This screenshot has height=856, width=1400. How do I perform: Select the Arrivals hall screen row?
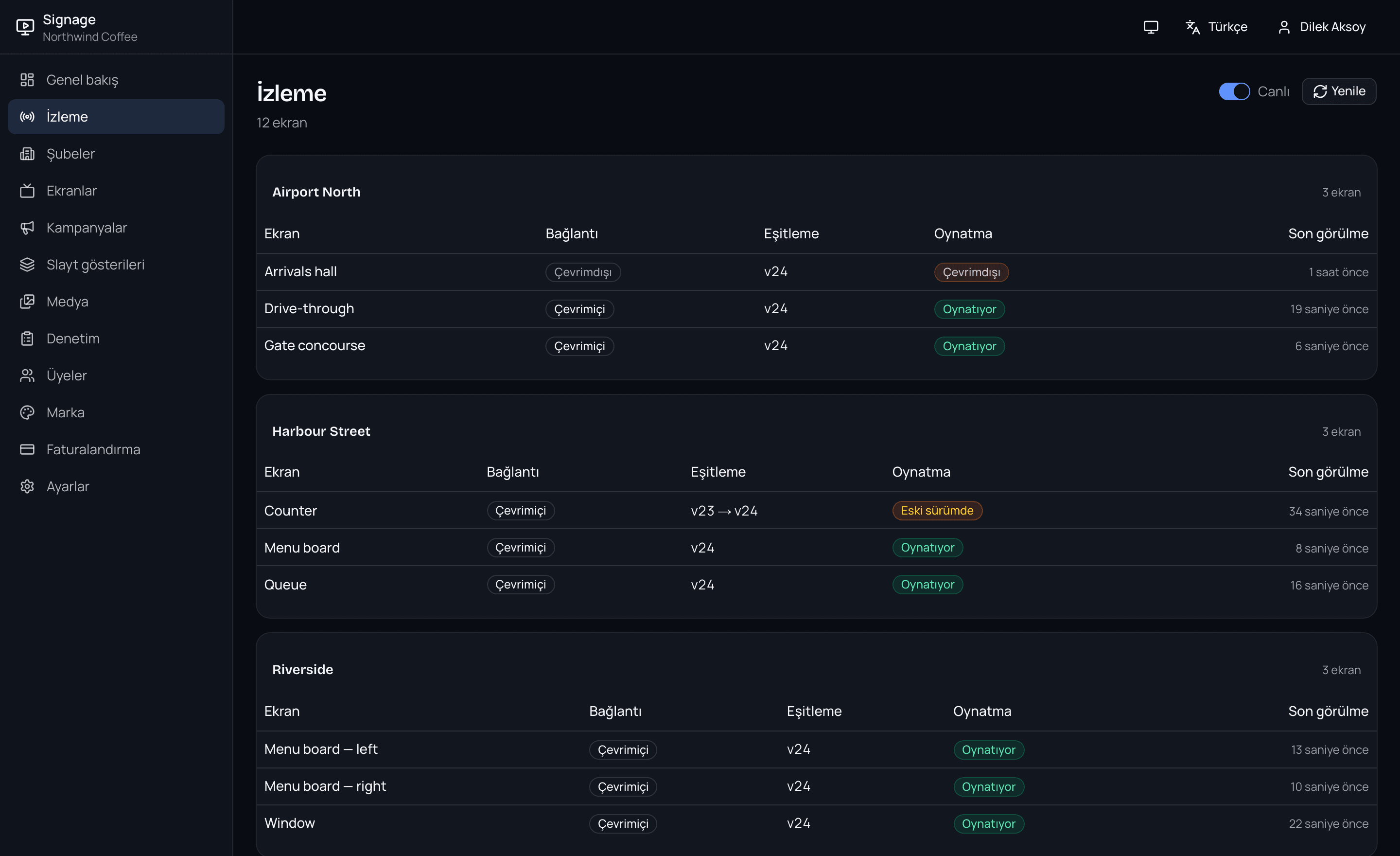tap(816, 272)
